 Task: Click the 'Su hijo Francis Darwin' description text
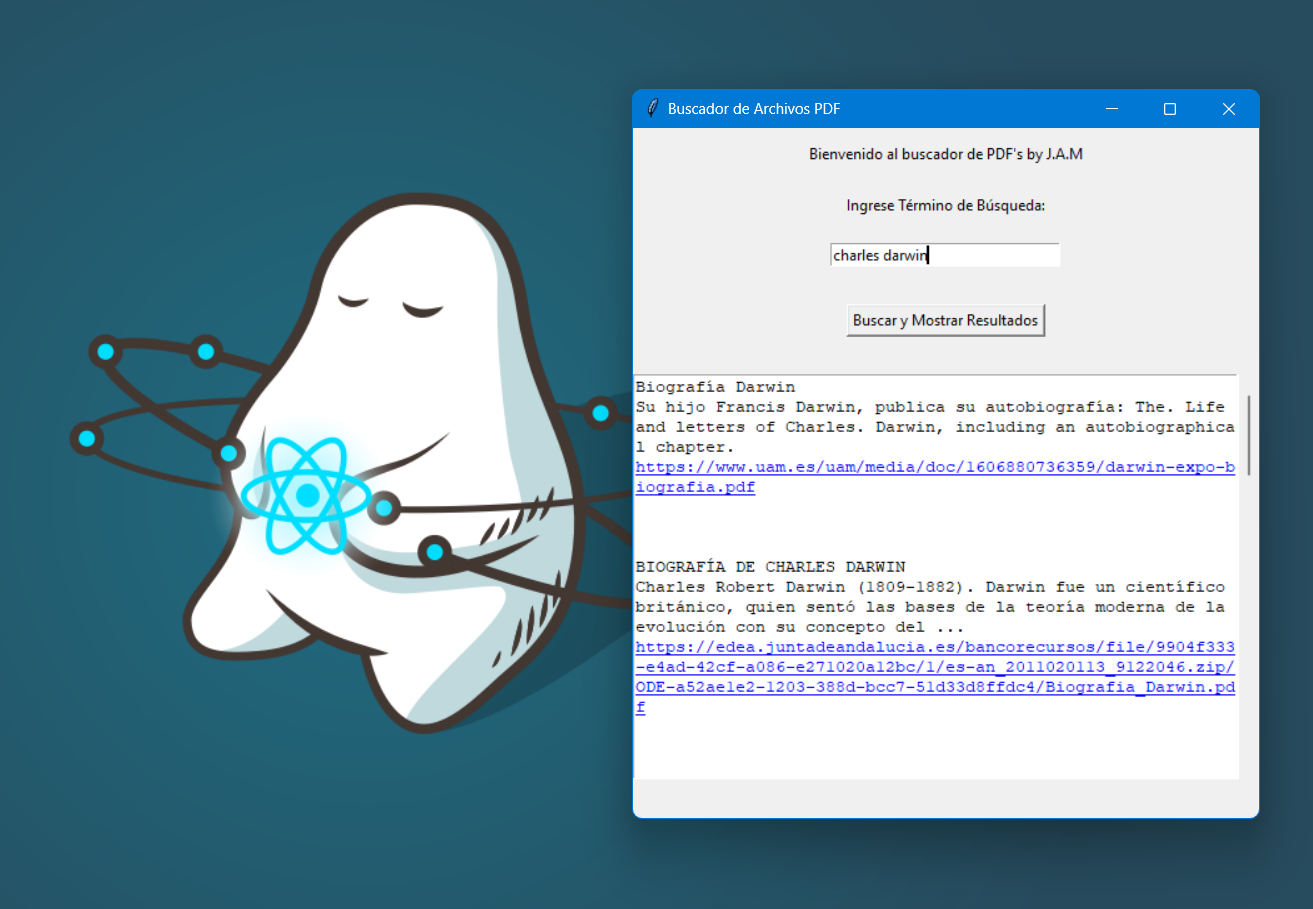click(x=935, y=427)
